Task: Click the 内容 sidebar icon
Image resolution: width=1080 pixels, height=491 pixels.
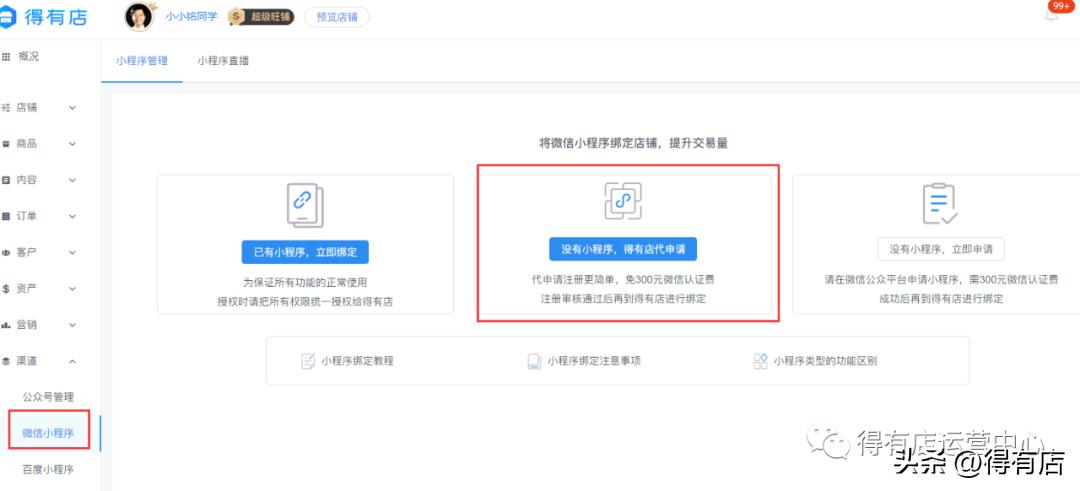Action: (6, 180)
